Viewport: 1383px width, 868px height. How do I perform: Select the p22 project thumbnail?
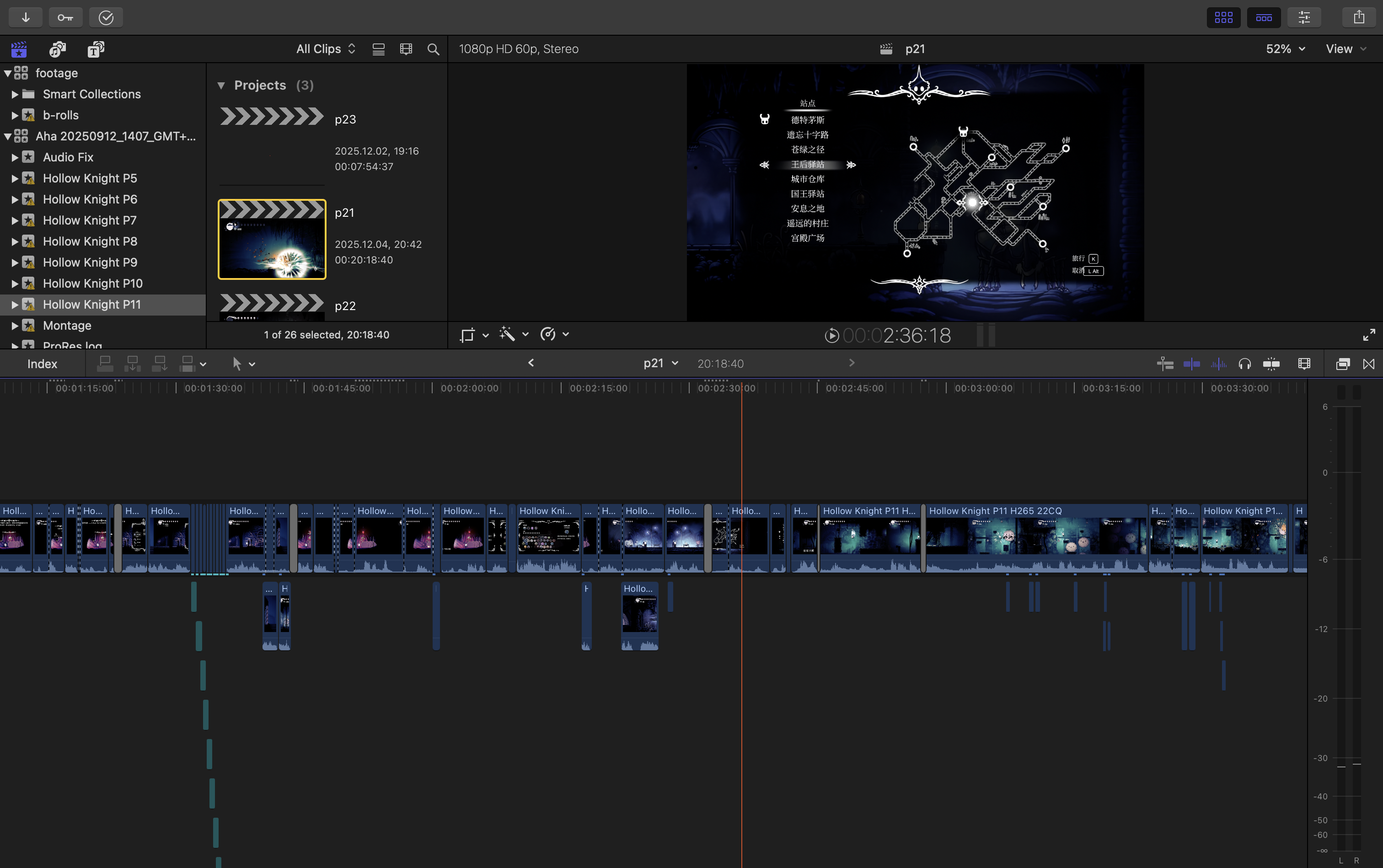272,306
